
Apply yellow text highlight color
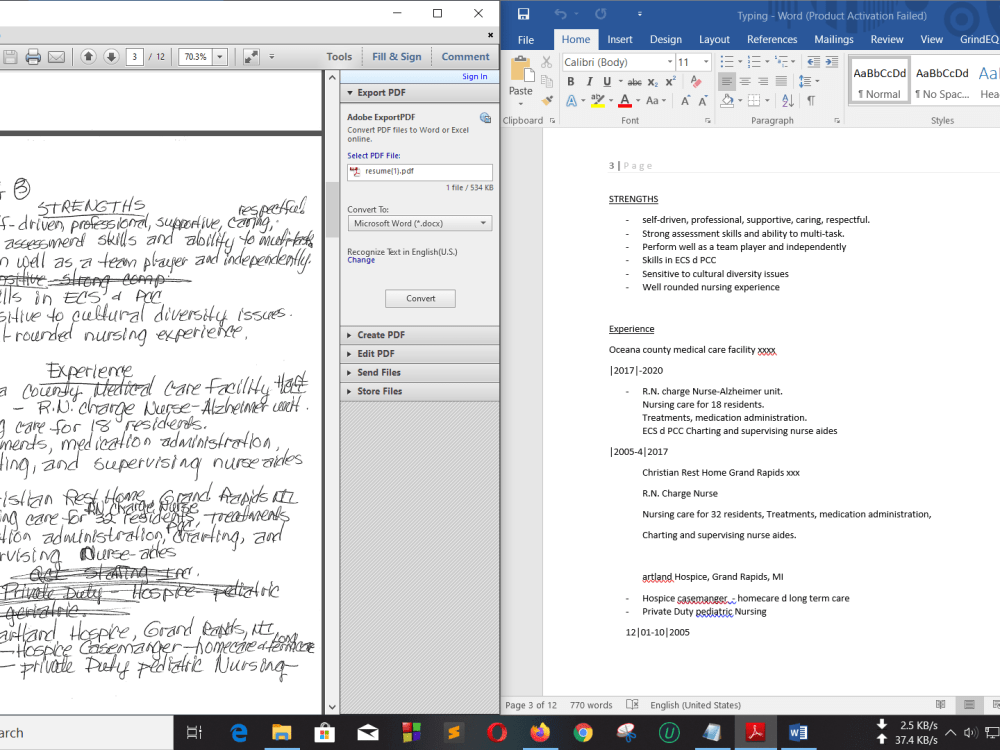(598, 101)
